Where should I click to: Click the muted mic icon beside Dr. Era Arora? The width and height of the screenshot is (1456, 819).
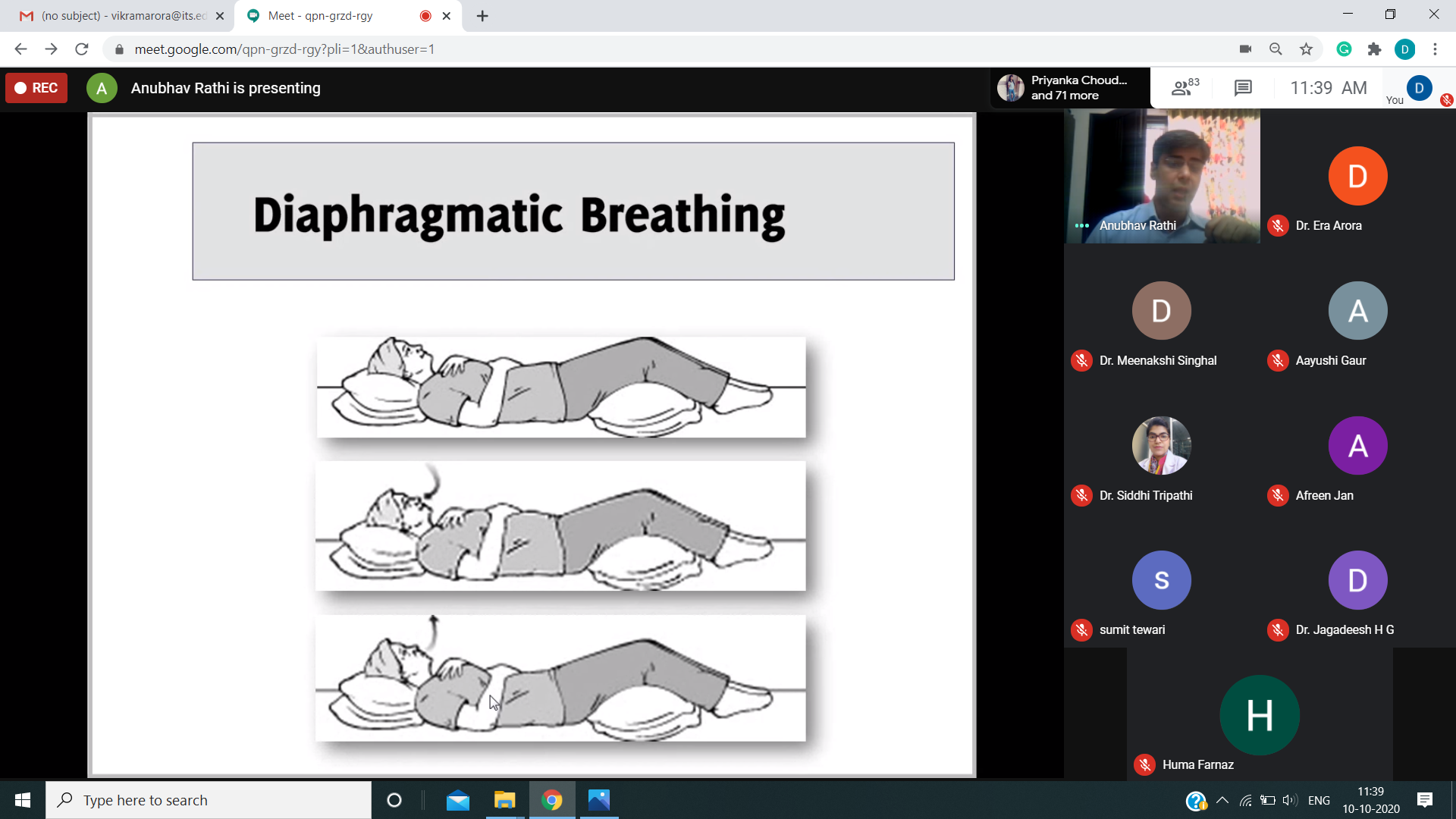1278,226
